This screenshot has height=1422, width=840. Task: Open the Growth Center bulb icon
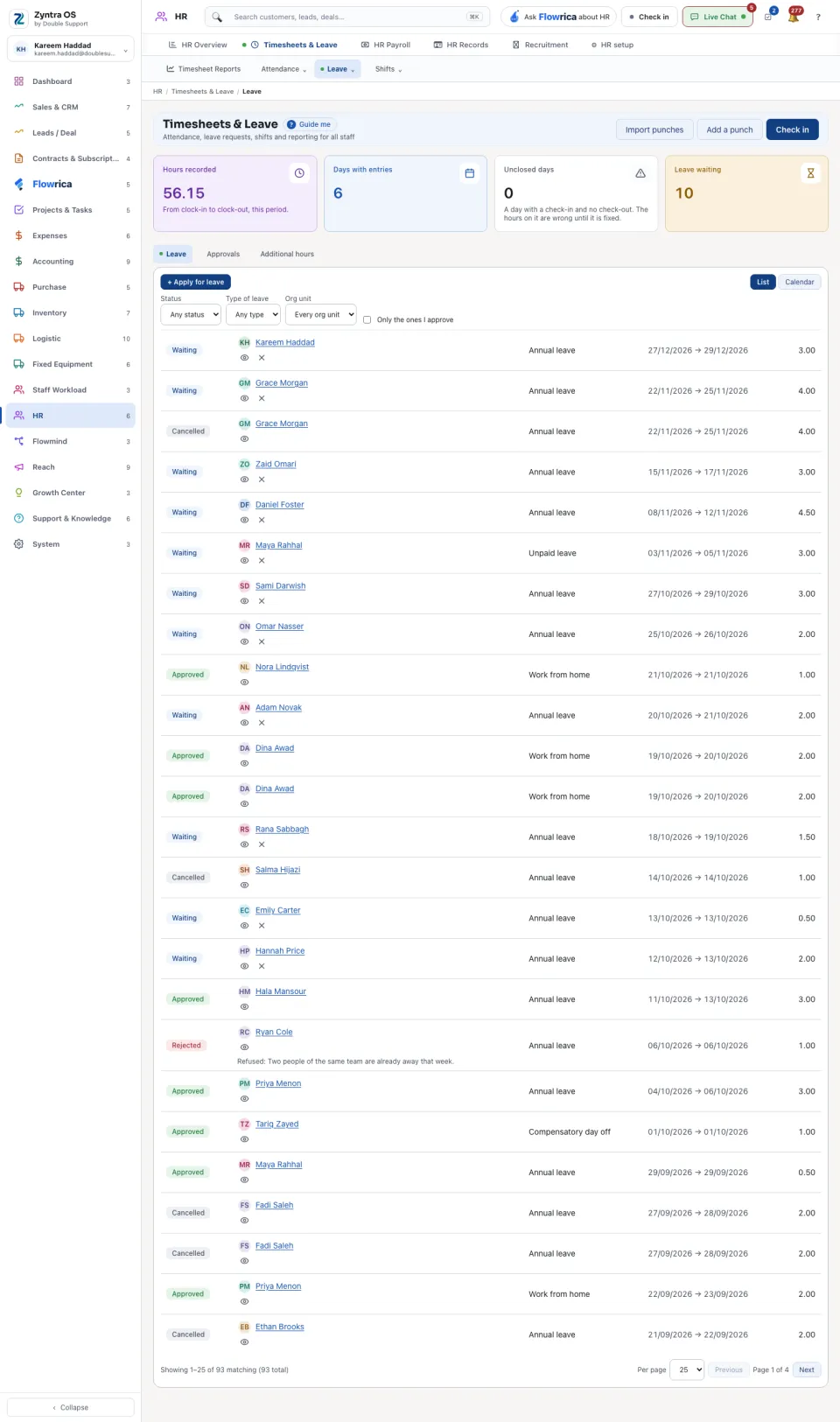click(18, 493)
